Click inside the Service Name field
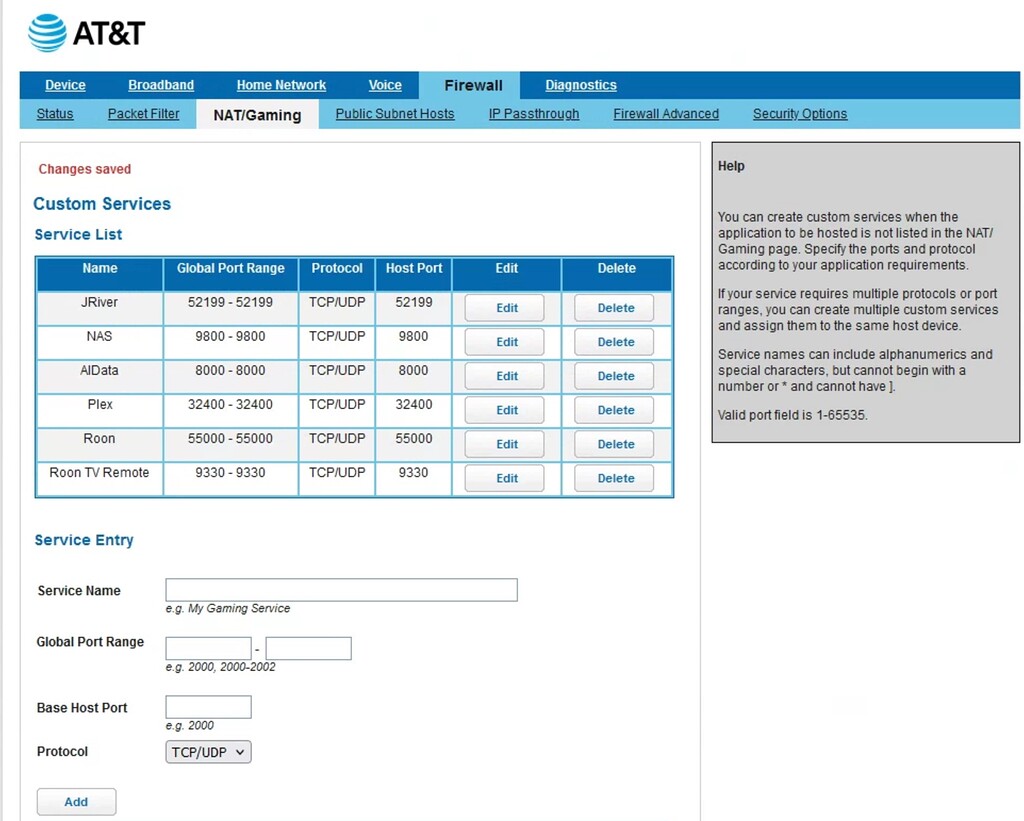Screen dimensions: 1024x821 [x=340, y=589]
